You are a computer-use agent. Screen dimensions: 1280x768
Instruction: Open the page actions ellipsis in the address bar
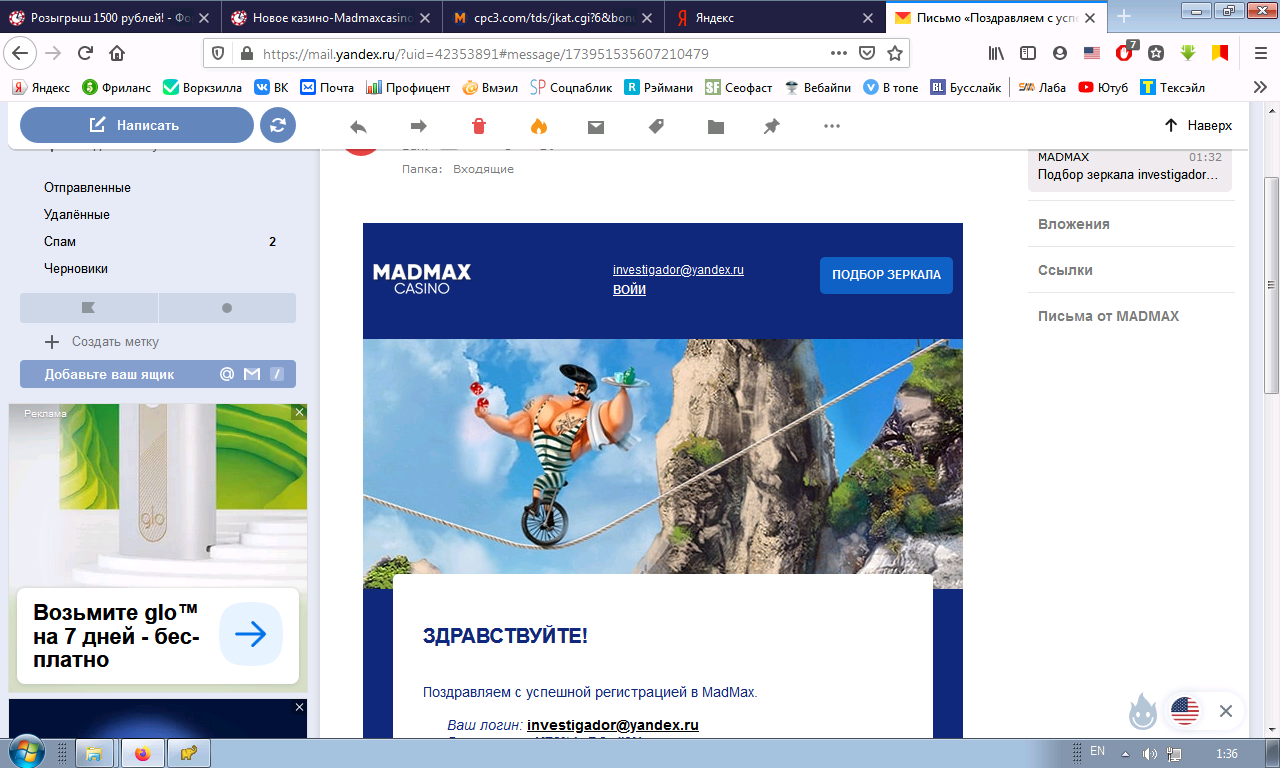839,53
